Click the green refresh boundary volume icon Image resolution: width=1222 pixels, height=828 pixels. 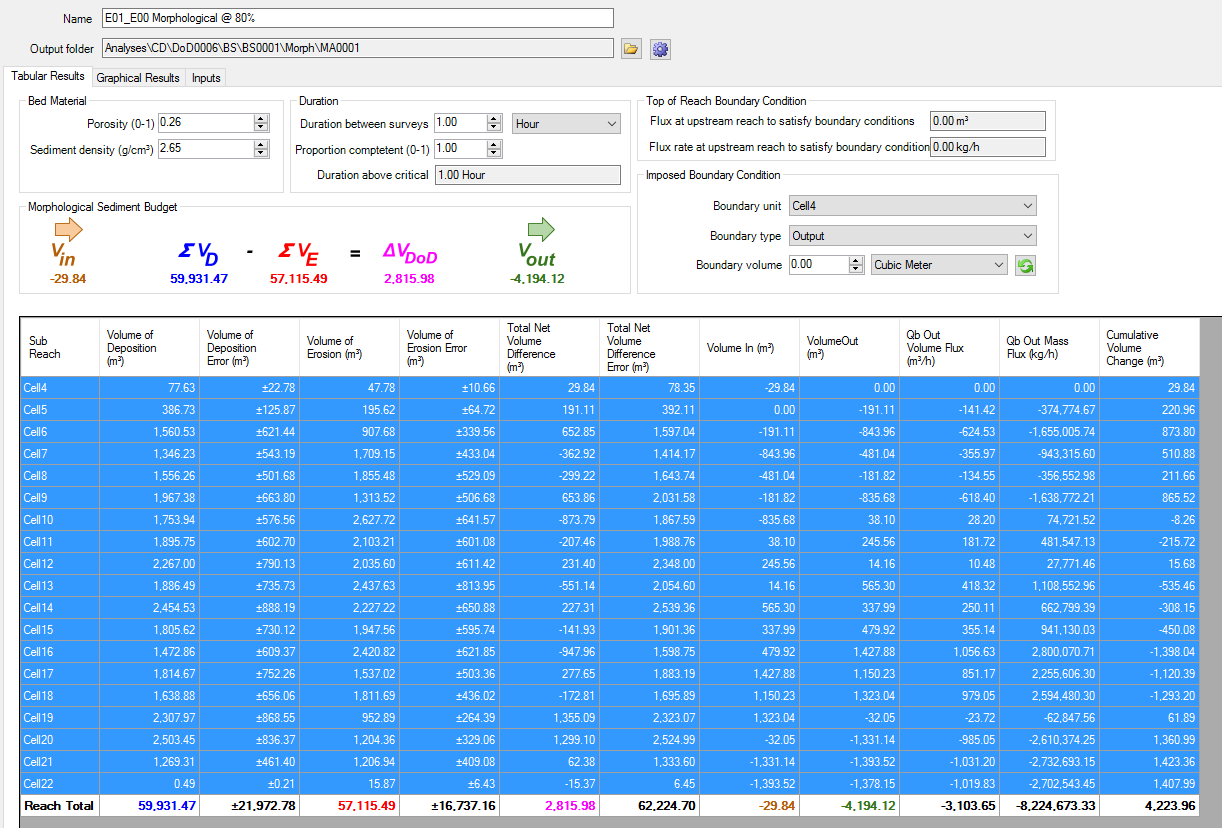(1025, 265)
